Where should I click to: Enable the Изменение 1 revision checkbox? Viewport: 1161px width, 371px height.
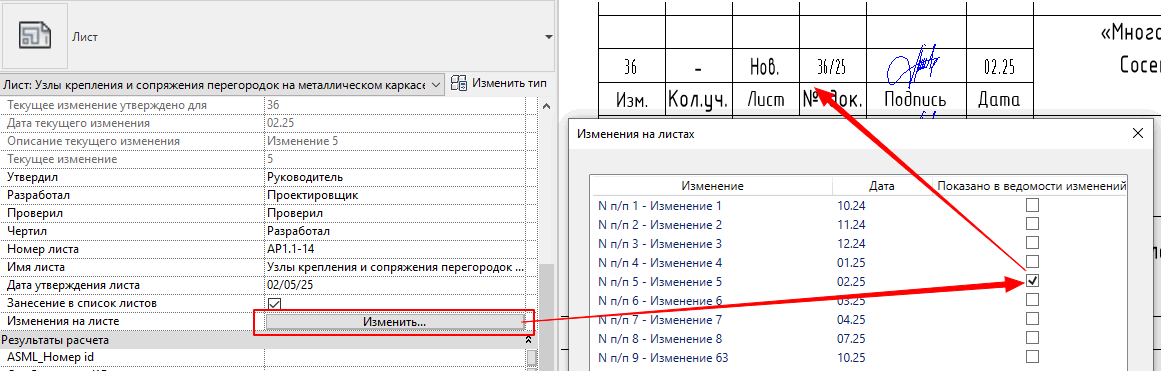pyautogui.click(x=1032, y=205)
